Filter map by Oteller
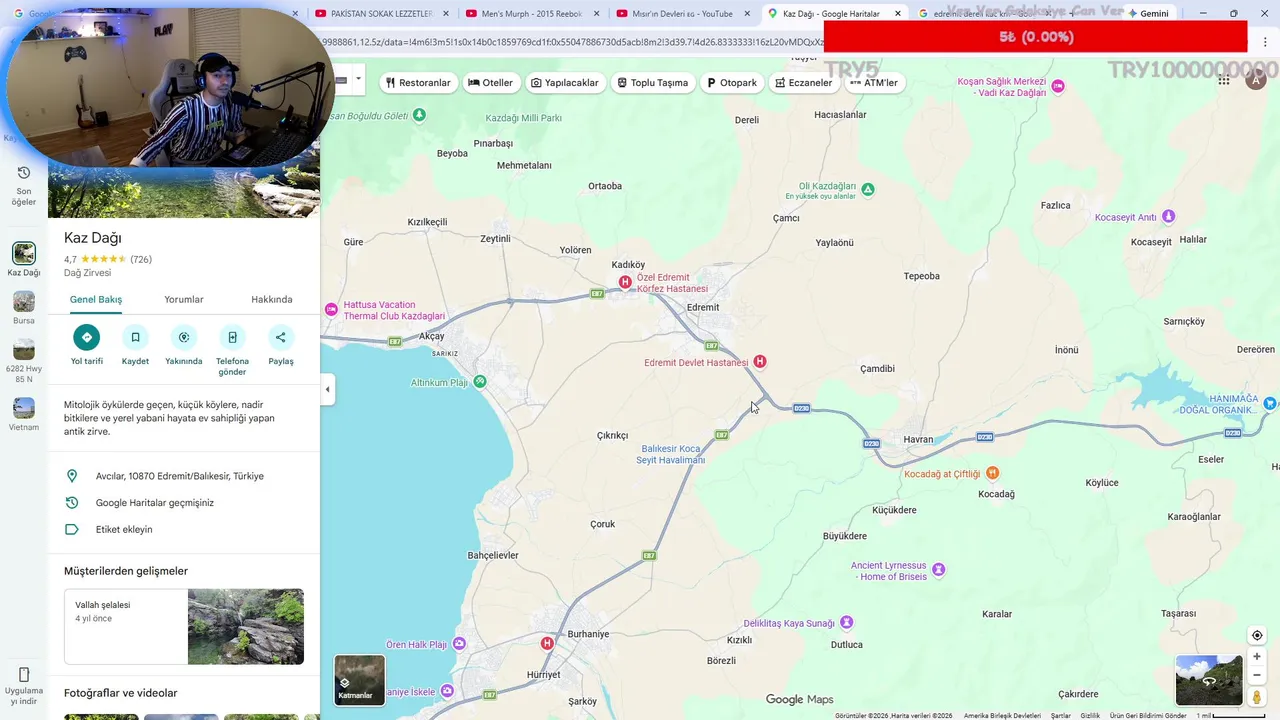 [490, 82]
